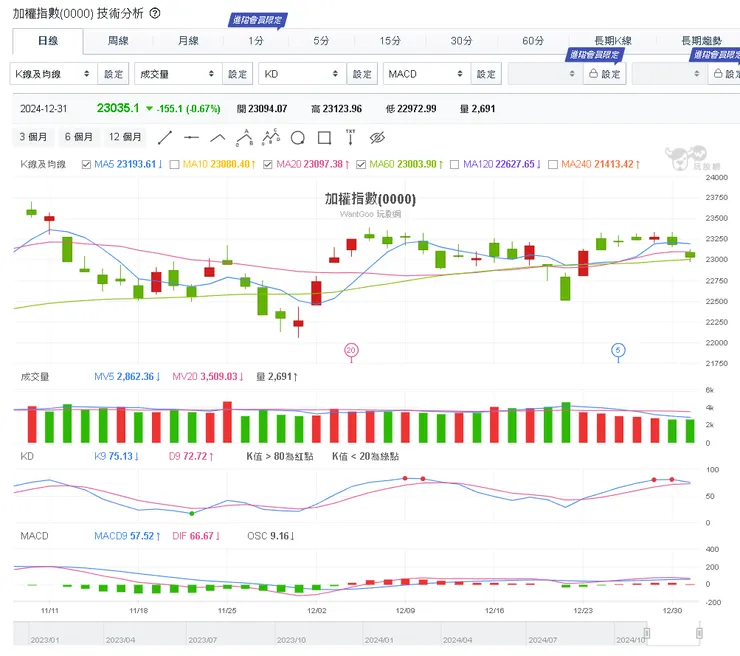Switch to the 周線 weekly tab
The height and width of the screenshot is (656, 740).
coord(118,41)
